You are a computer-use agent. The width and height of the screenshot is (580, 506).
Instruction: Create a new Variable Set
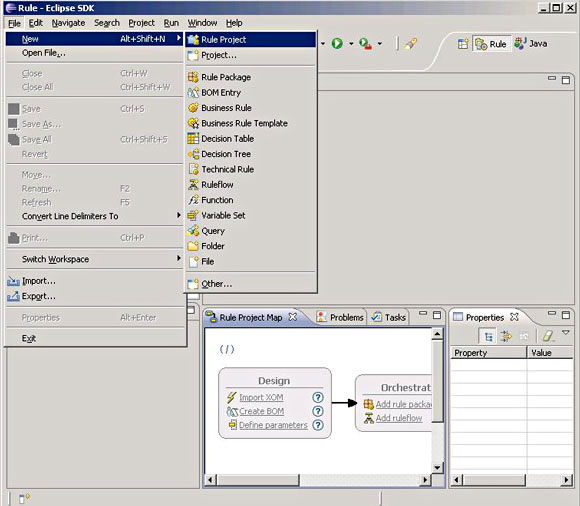click(251, 215)
